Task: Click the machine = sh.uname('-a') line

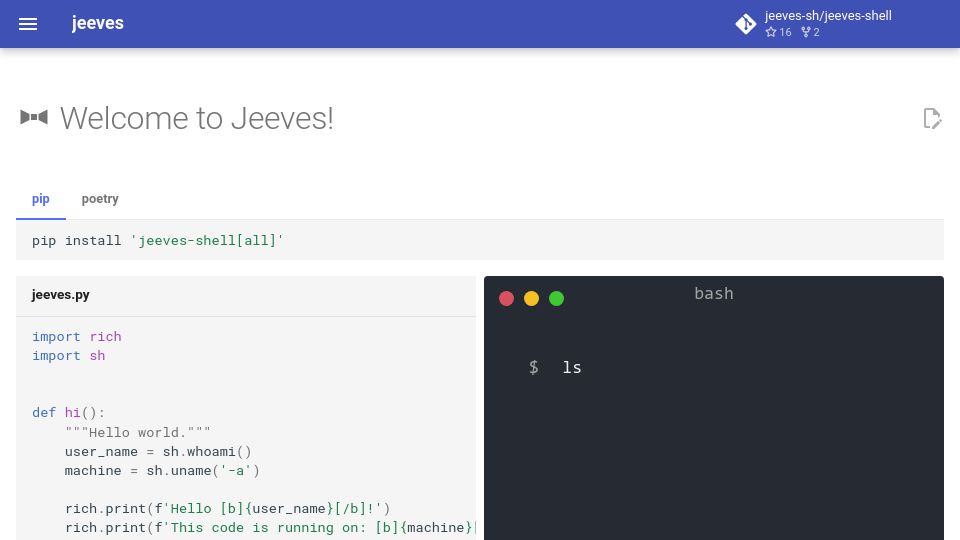Action: [162, 470]
